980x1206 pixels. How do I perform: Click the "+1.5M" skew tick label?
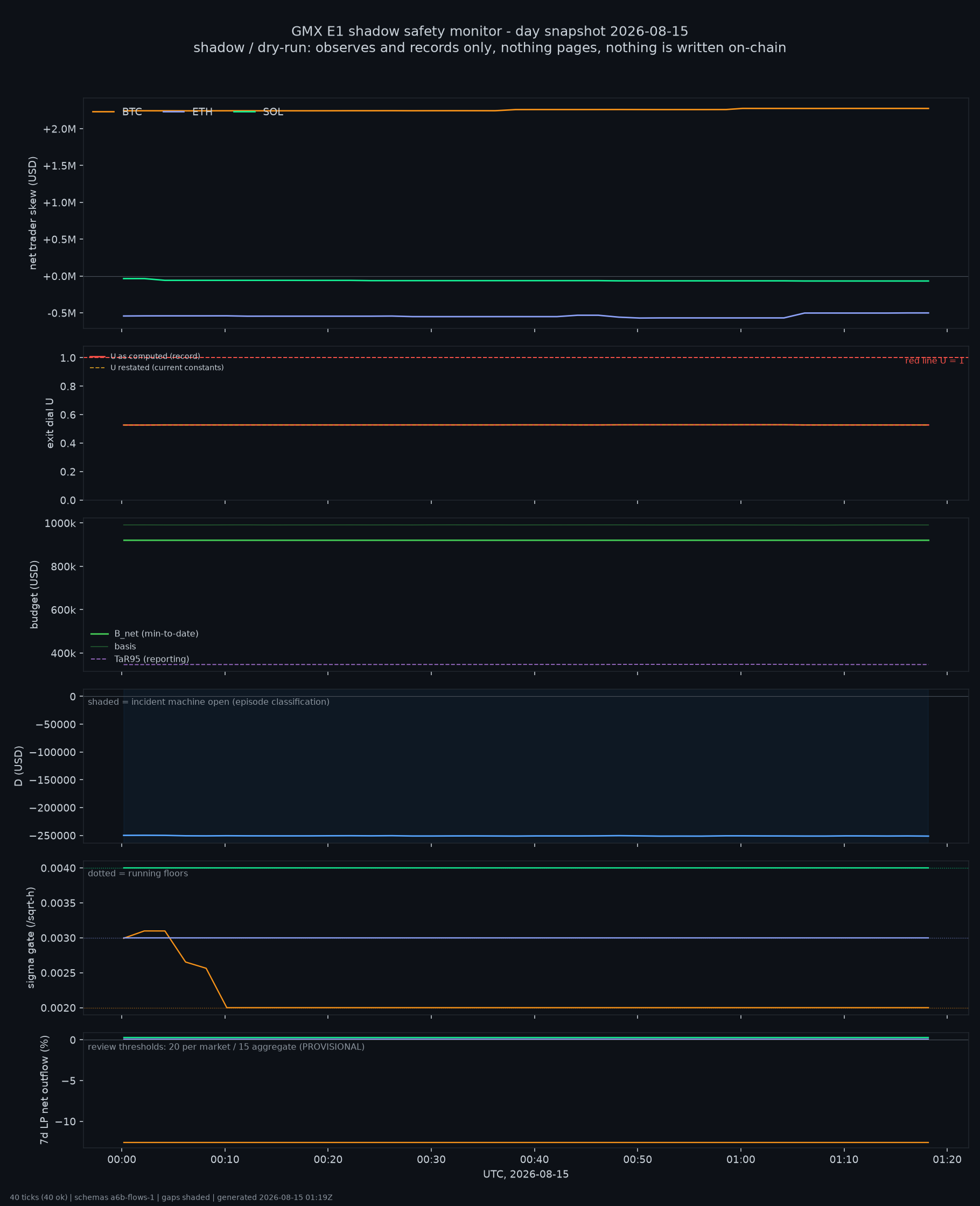(59, 166)
